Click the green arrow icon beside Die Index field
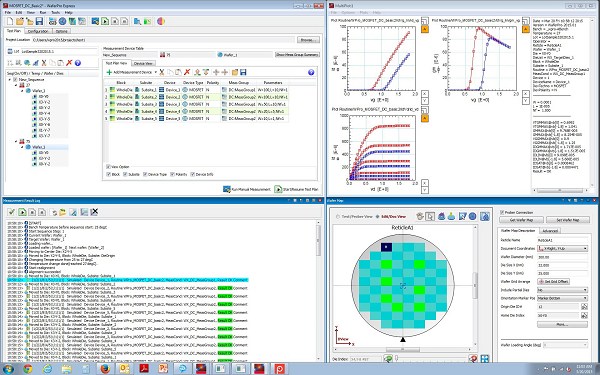 pos(388,359)
